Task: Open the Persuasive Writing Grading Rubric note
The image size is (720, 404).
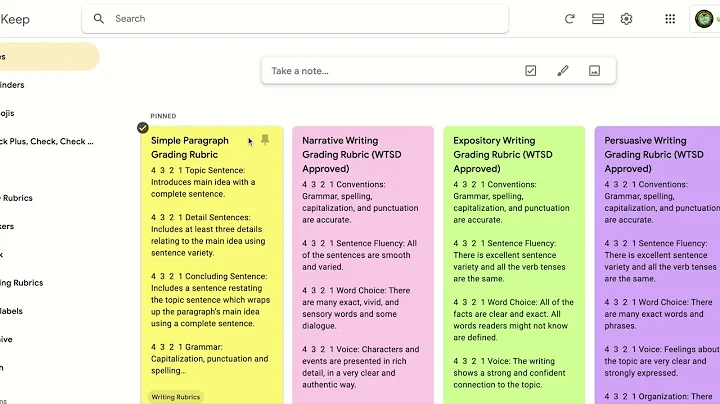Action: pyautogui.click(x=660, y=260)
